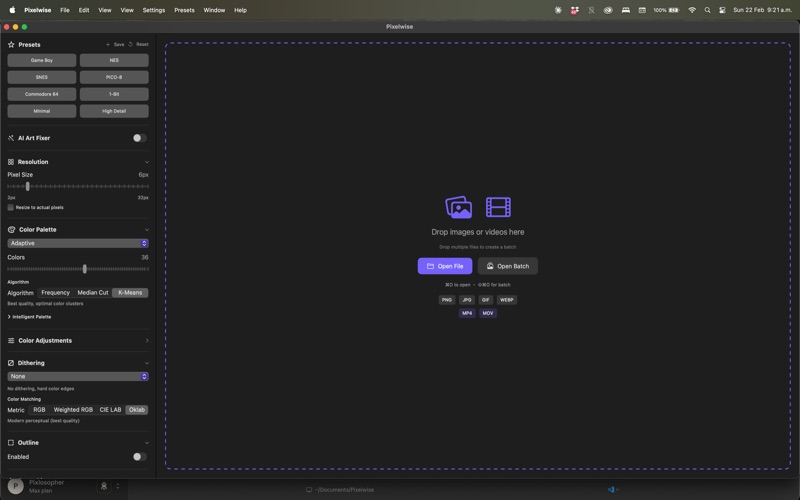Viewport: 800px width, 500px height.
Task: Click the images icon in drop zone
Action: [x=459, y=207]
